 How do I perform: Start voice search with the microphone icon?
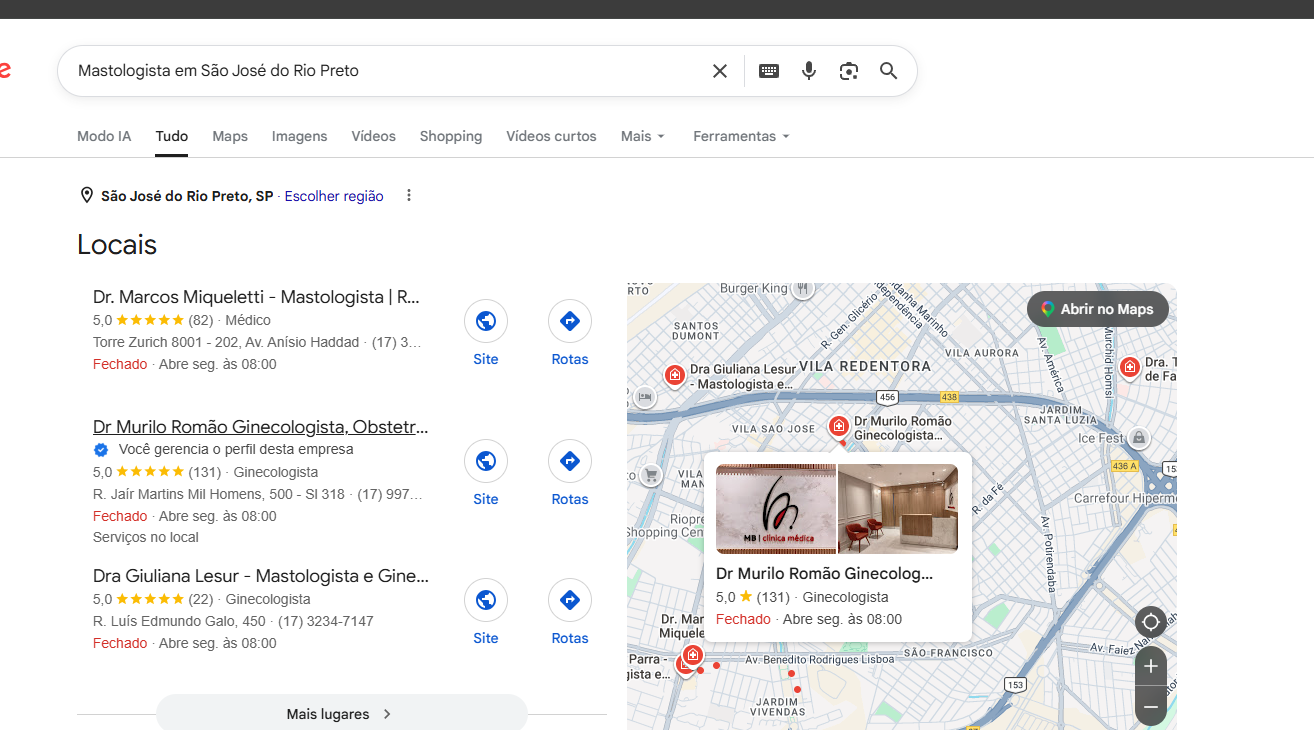809,71
